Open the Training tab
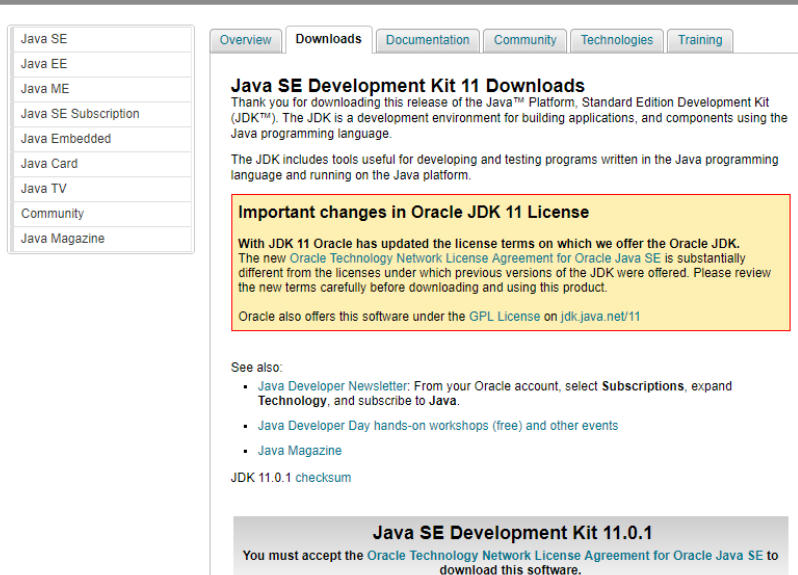 click(699, 40)
